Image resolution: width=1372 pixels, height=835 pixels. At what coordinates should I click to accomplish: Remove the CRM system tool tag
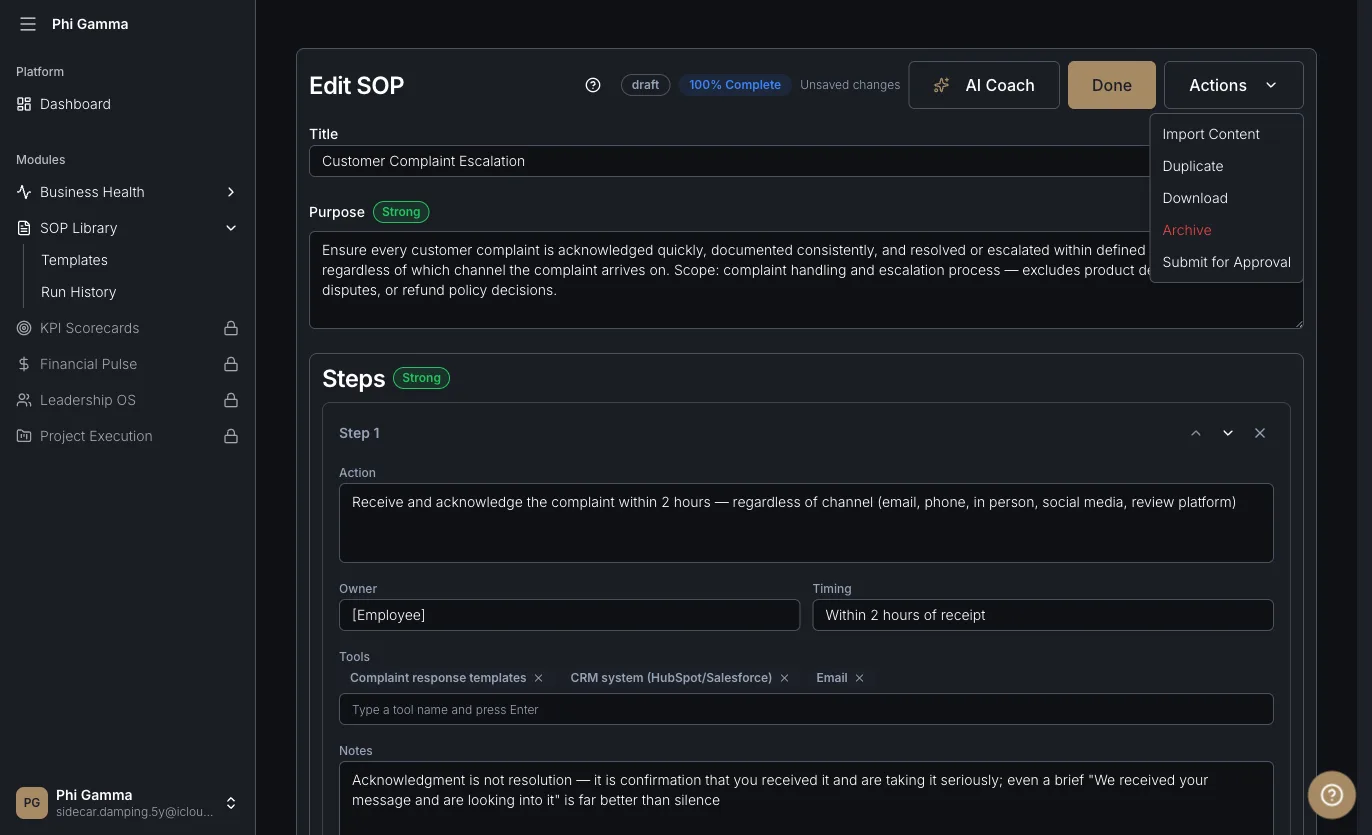point(784,678)
